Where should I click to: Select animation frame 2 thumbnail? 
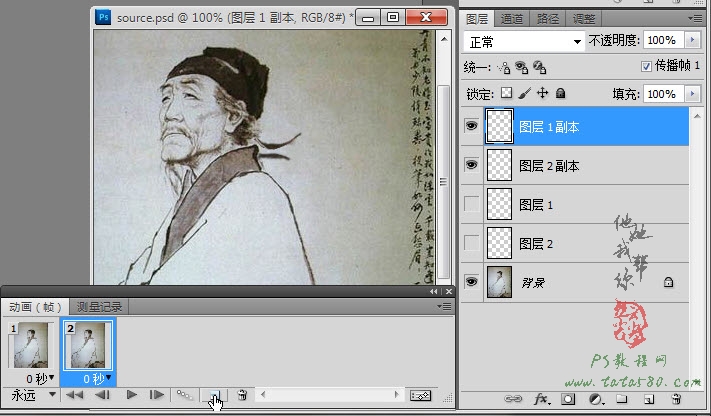point(88,345)
